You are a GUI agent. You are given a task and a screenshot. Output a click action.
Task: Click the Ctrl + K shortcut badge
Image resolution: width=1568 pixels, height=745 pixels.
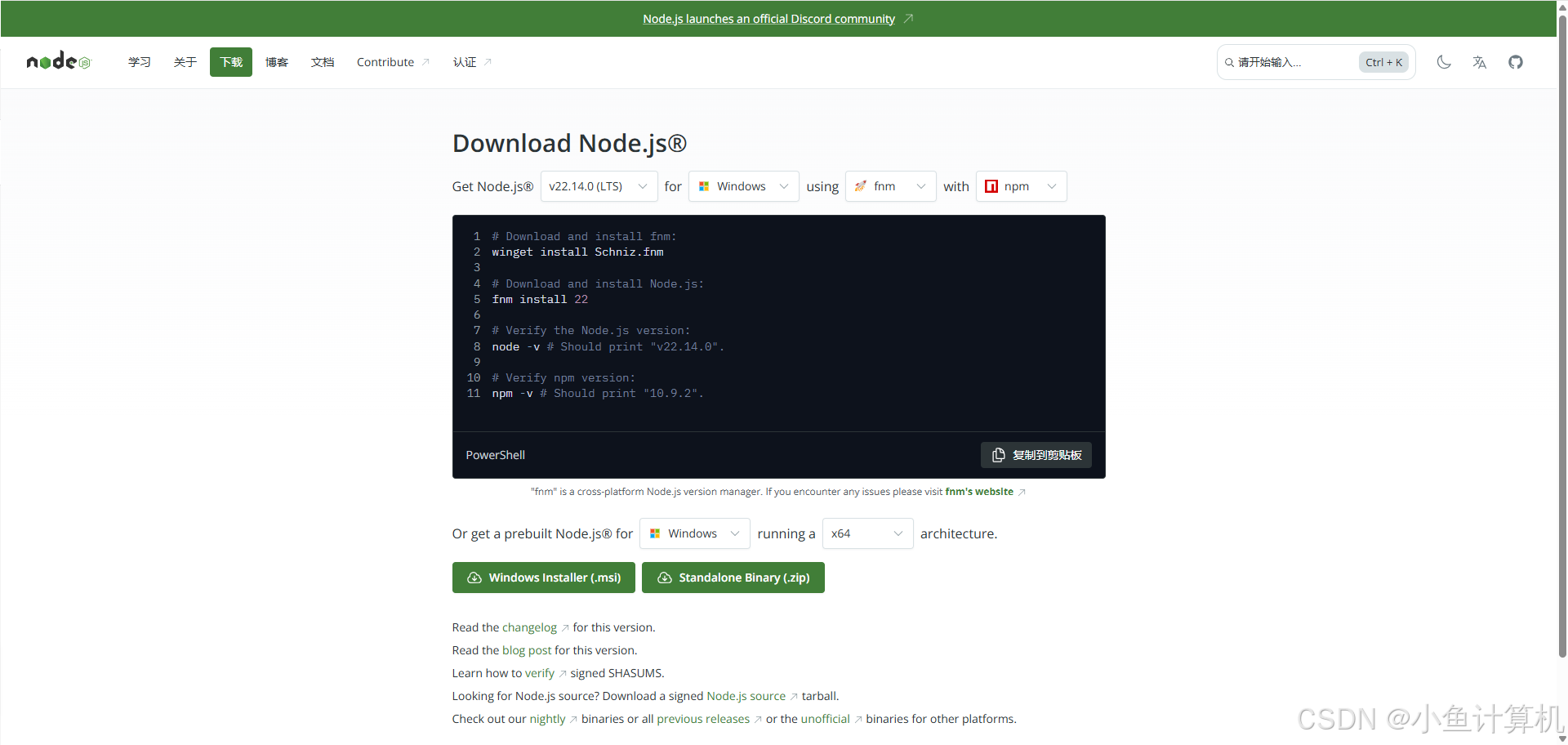(x=1383, y=62)
